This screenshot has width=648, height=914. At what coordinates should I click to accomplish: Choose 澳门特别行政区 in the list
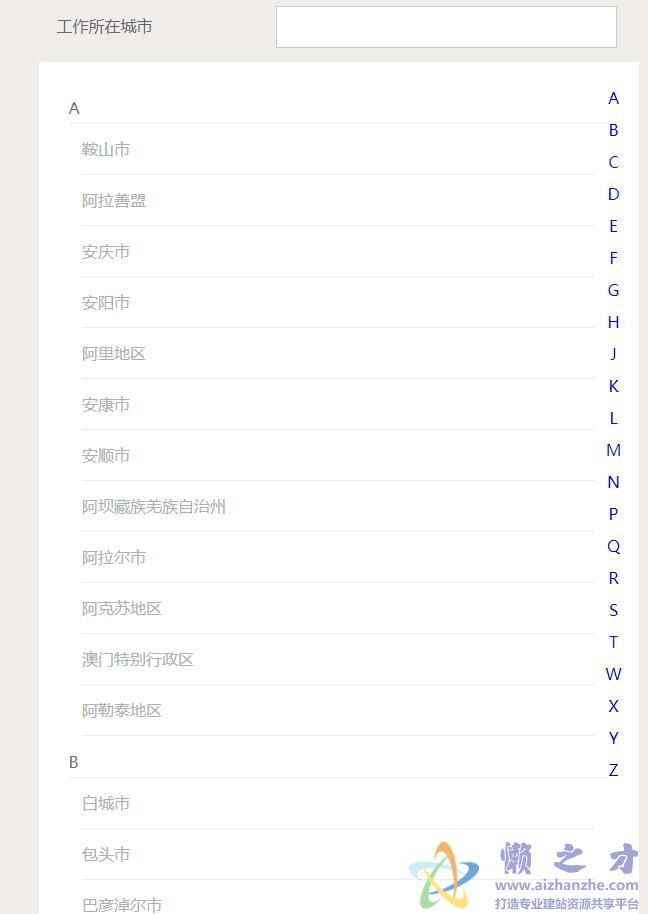337,659
